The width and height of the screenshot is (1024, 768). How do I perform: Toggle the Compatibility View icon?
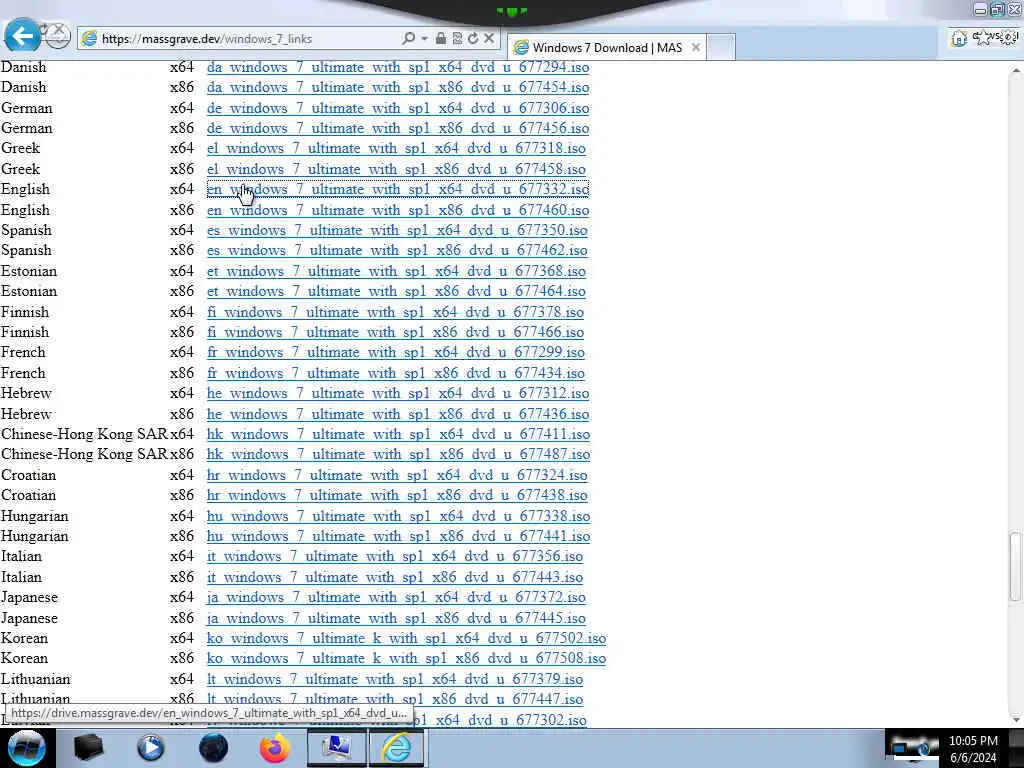[457, 39]
